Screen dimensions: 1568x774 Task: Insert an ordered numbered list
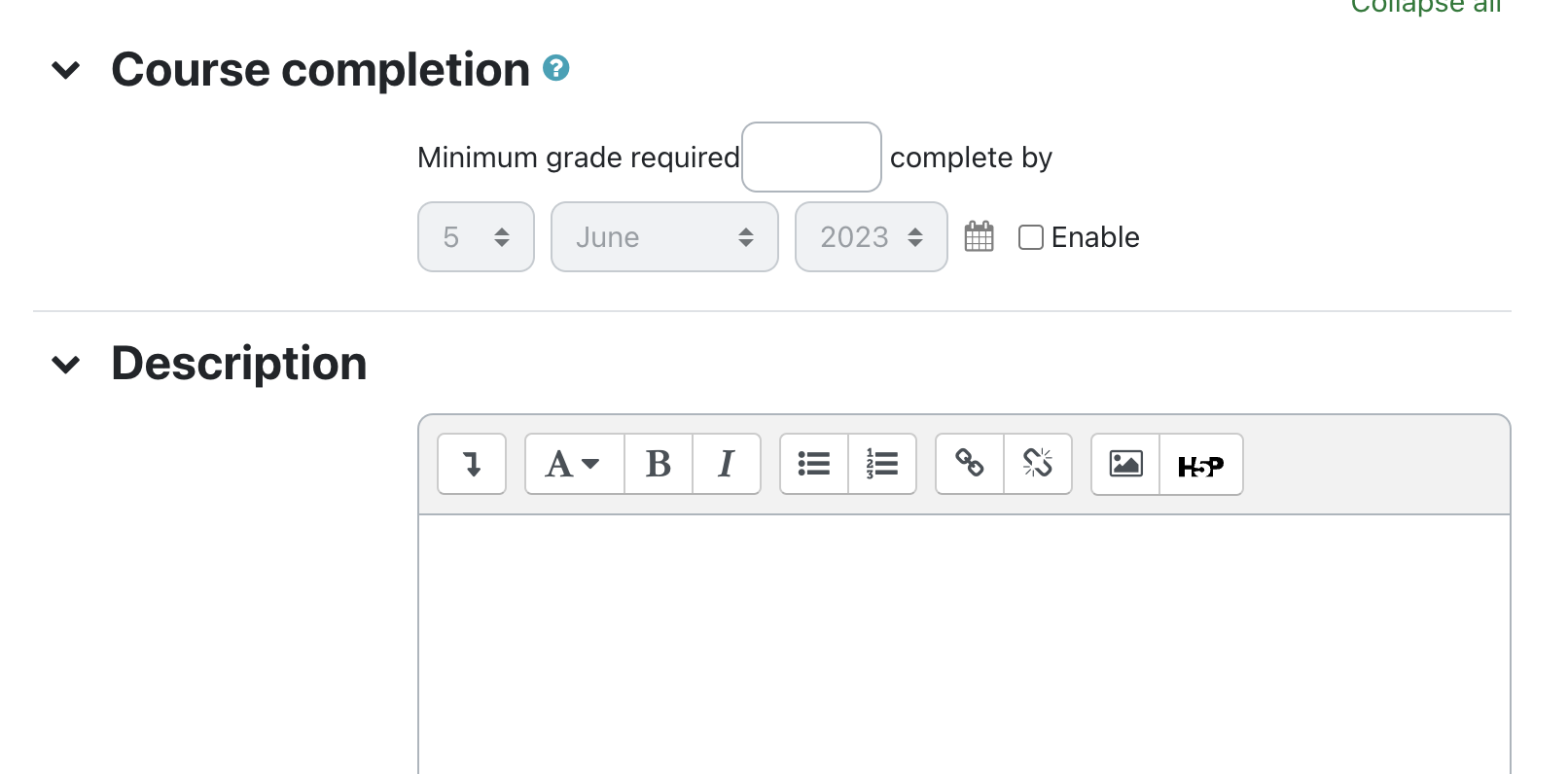pos(882,464)
